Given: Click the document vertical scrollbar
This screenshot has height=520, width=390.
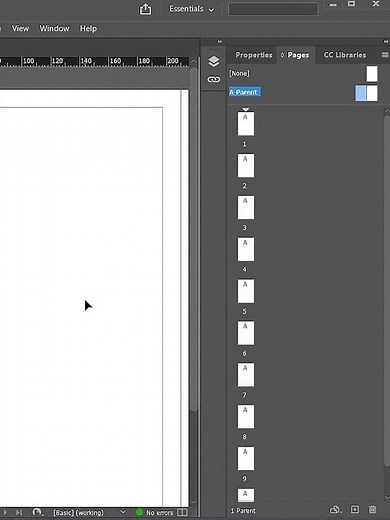Looking at the screenshot, I should tap(193, 238).
